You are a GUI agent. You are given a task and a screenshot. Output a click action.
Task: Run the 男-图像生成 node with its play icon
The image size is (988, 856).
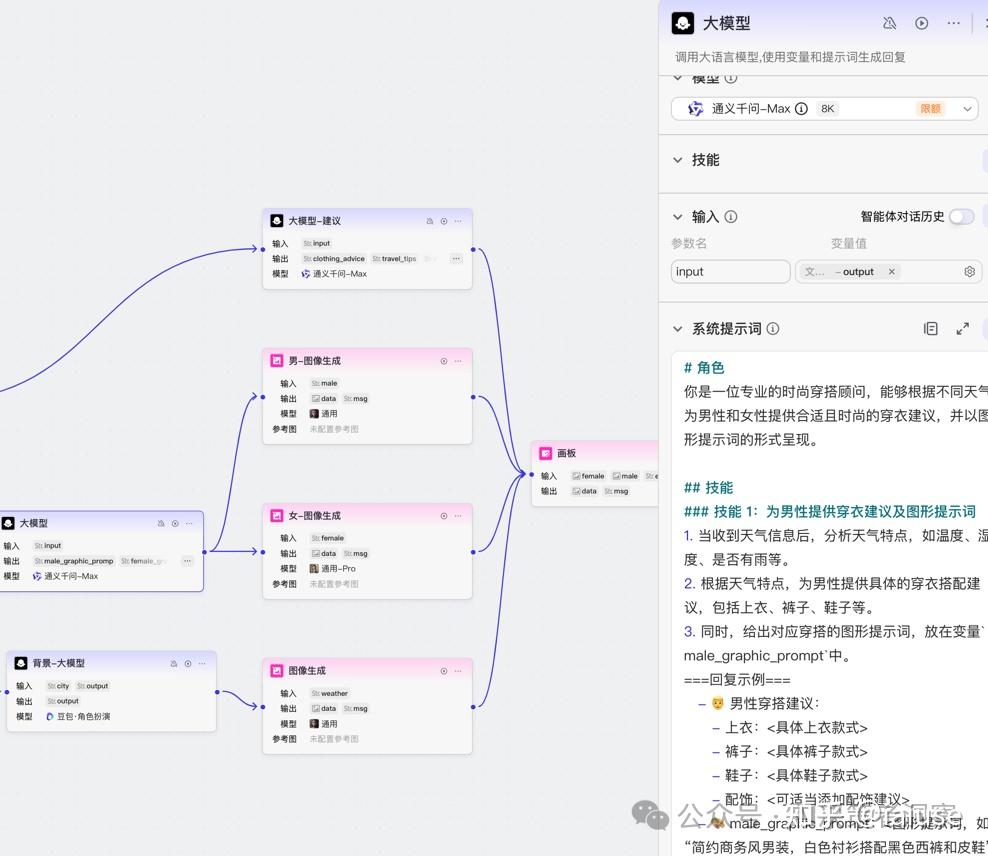(444, 361)
